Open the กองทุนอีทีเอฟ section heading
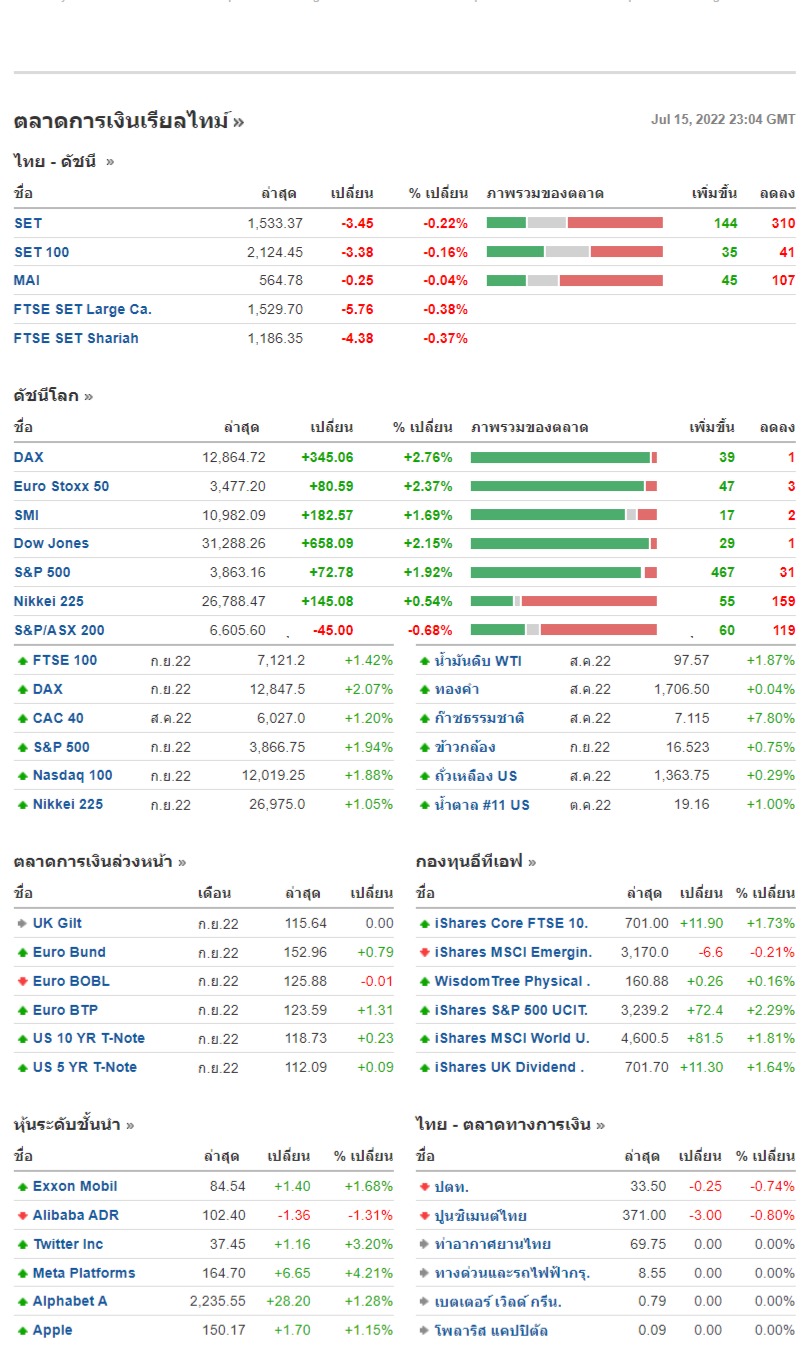Viewport: 806px width, 1350px height. pos(476,861)
